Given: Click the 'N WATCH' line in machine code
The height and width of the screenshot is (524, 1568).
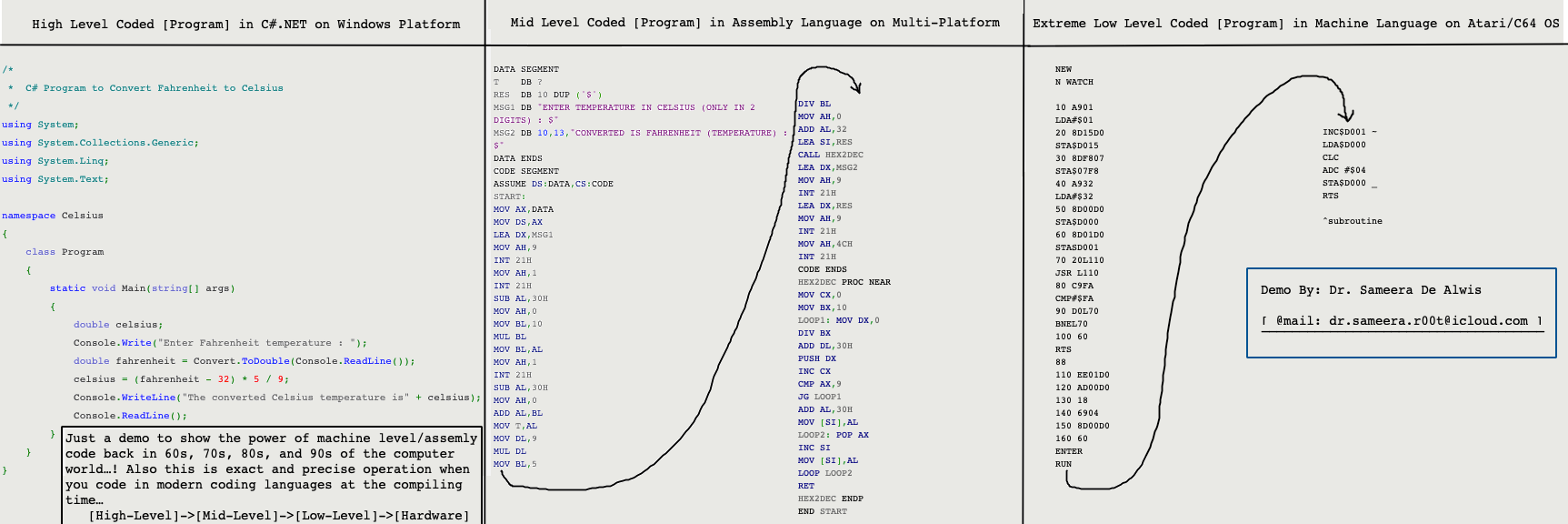Looking at the screenshot, I should point(1074,82).
